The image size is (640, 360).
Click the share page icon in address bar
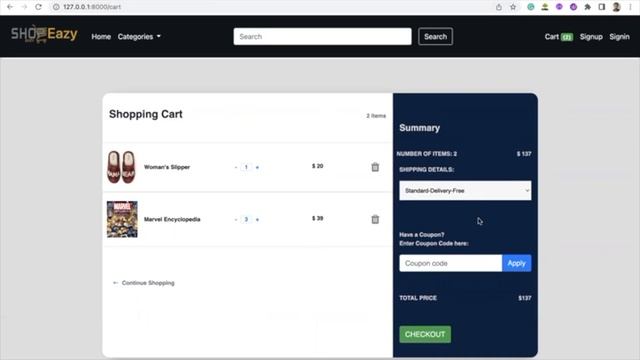[x=499, y=7]
